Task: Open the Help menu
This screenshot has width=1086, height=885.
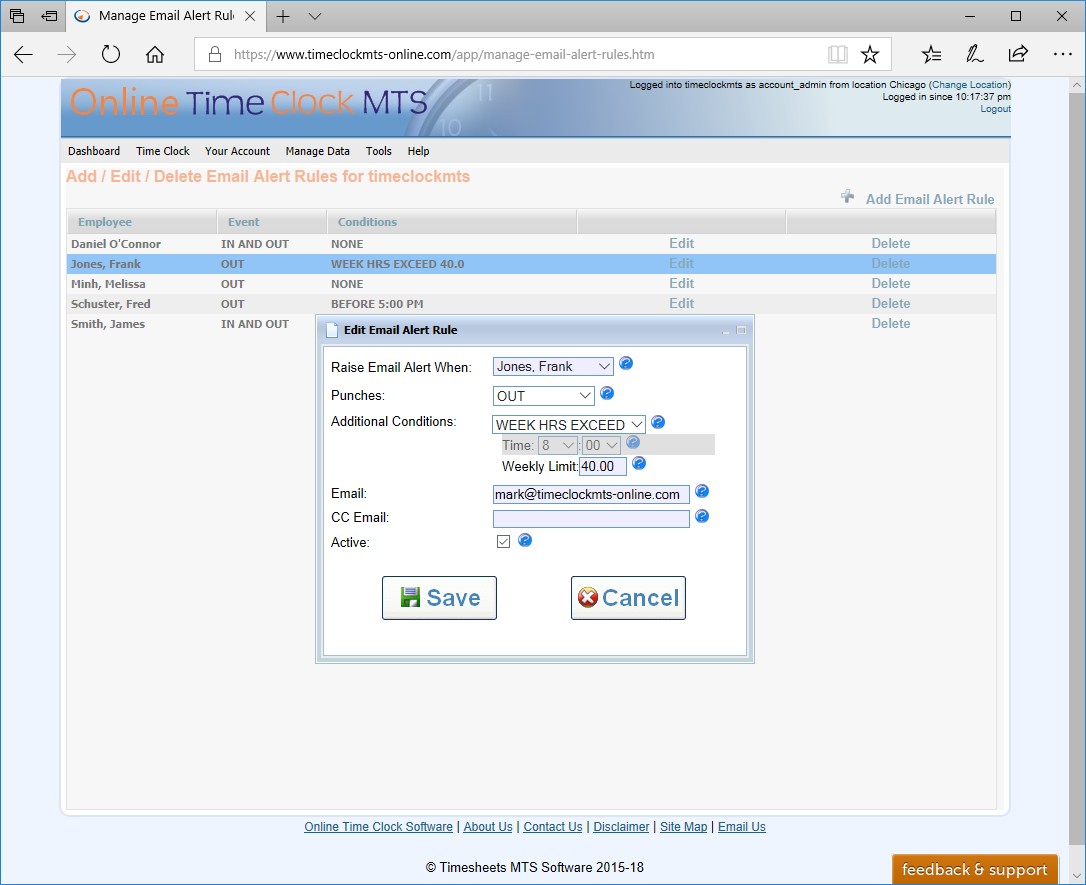Action: (x=418, y=151)
